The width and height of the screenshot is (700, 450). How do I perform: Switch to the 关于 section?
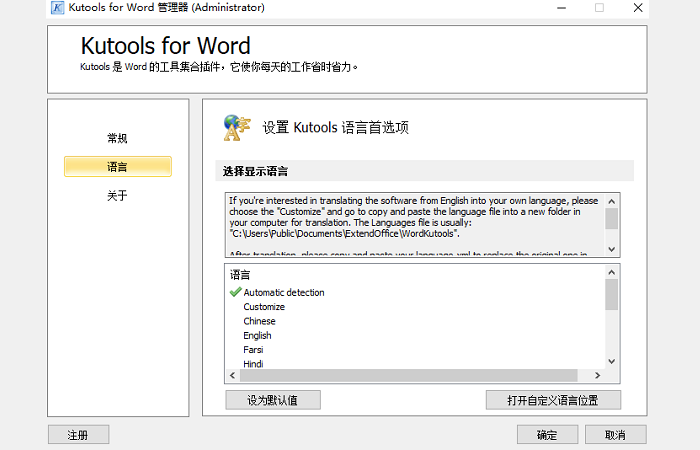coord(117,196)
